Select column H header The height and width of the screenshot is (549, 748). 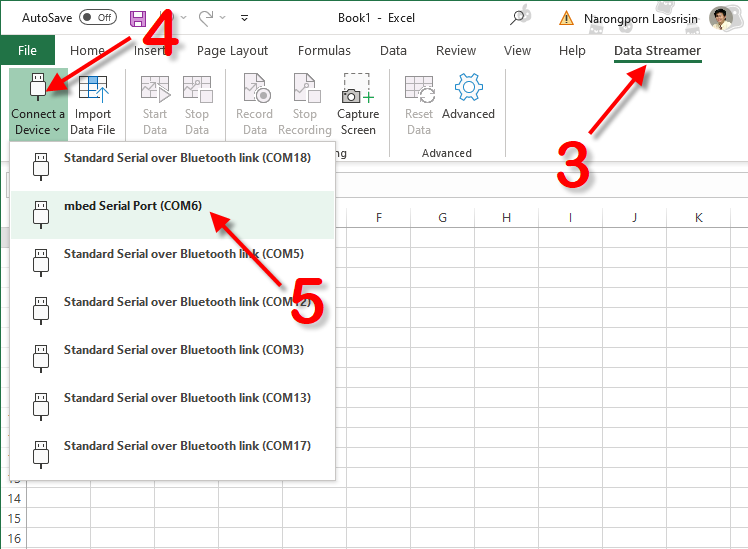point(507,218)
